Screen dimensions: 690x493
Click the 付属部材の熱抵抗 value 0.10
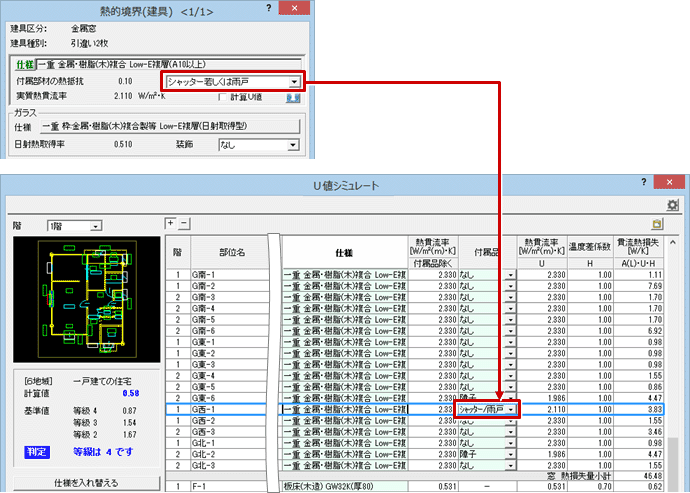125,81
